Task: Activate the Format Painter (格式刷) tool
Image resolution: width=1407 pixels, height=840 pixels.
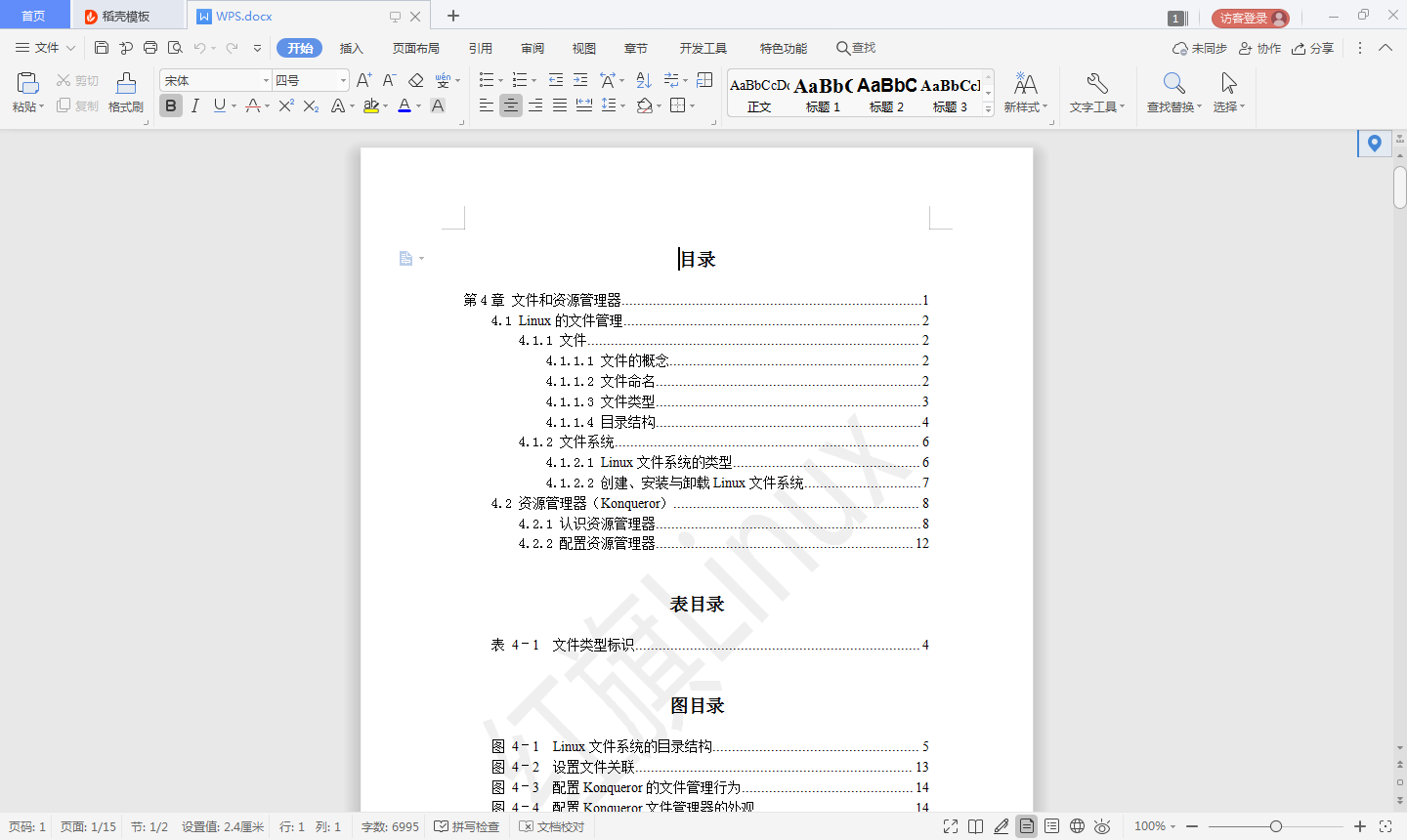Action: (x=126, y=93)
